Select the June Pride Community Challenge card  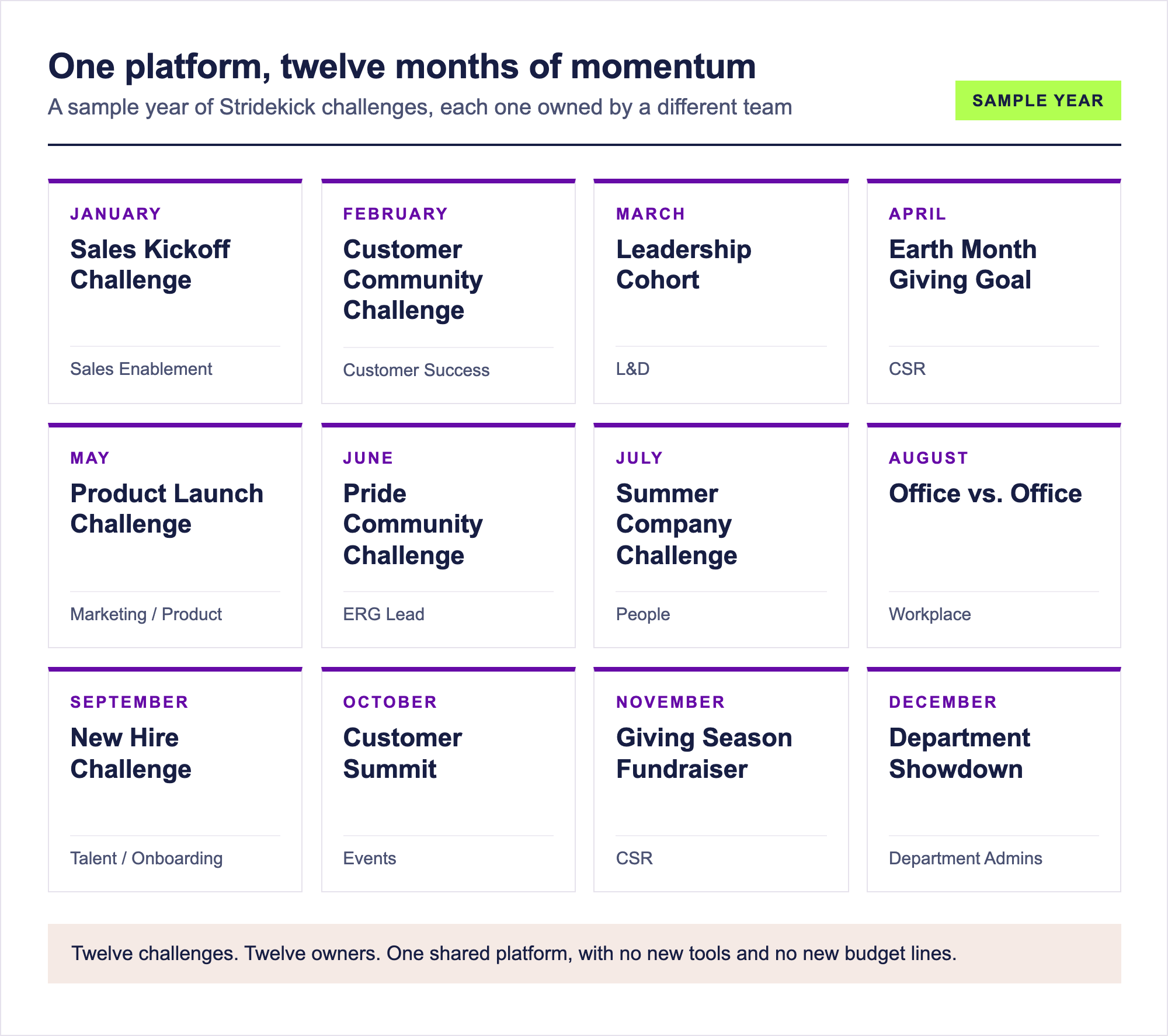pos(449,536)
